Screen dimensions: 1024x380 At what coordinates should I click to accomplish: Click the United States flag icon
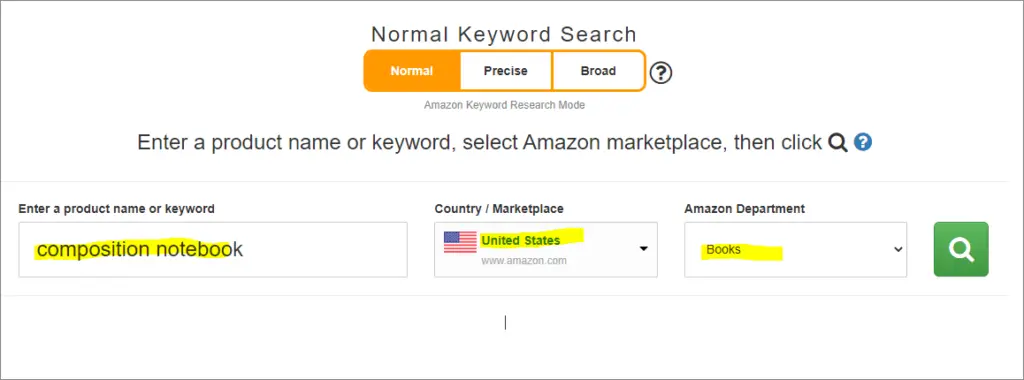click(460, 242)
